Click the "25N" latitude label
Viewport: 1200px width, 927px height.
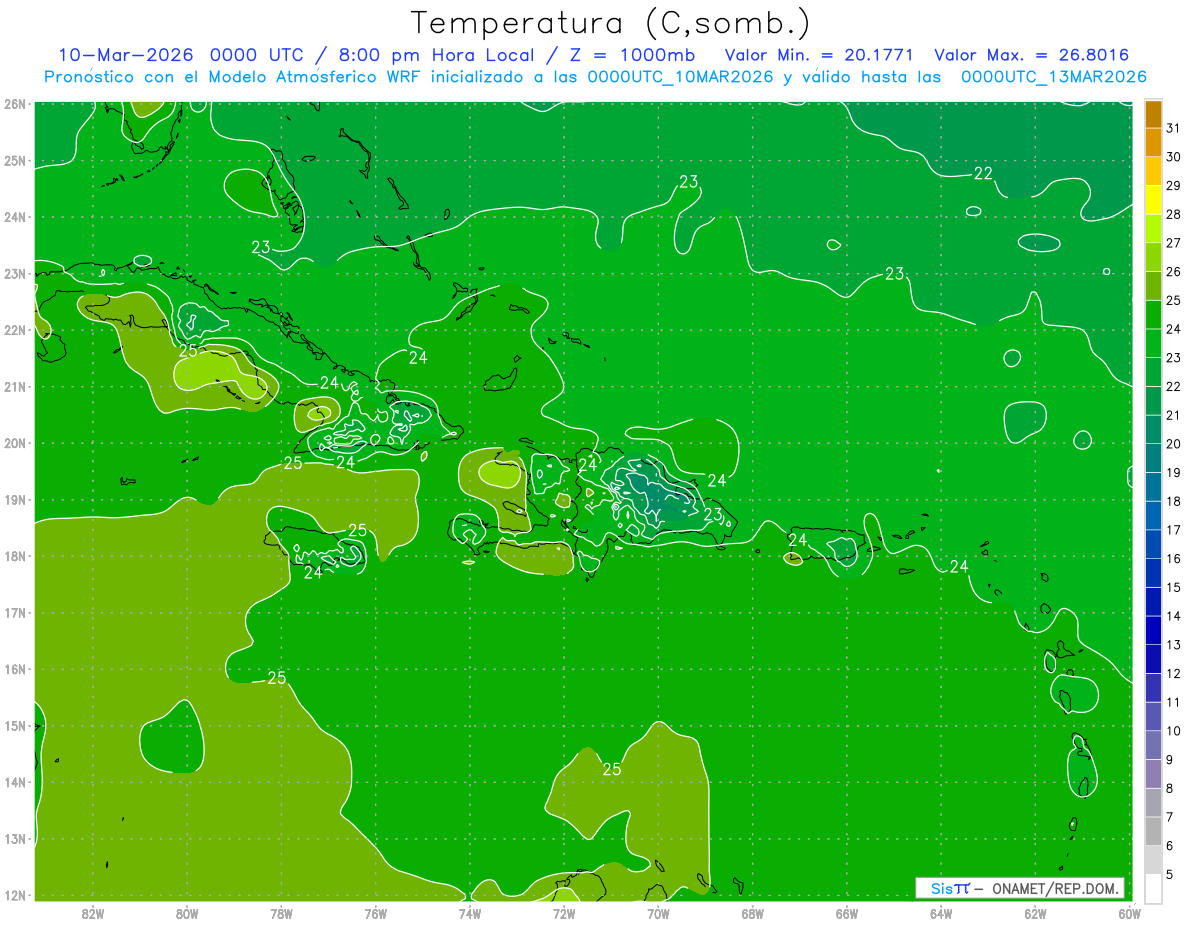click(x=15, y=161)
